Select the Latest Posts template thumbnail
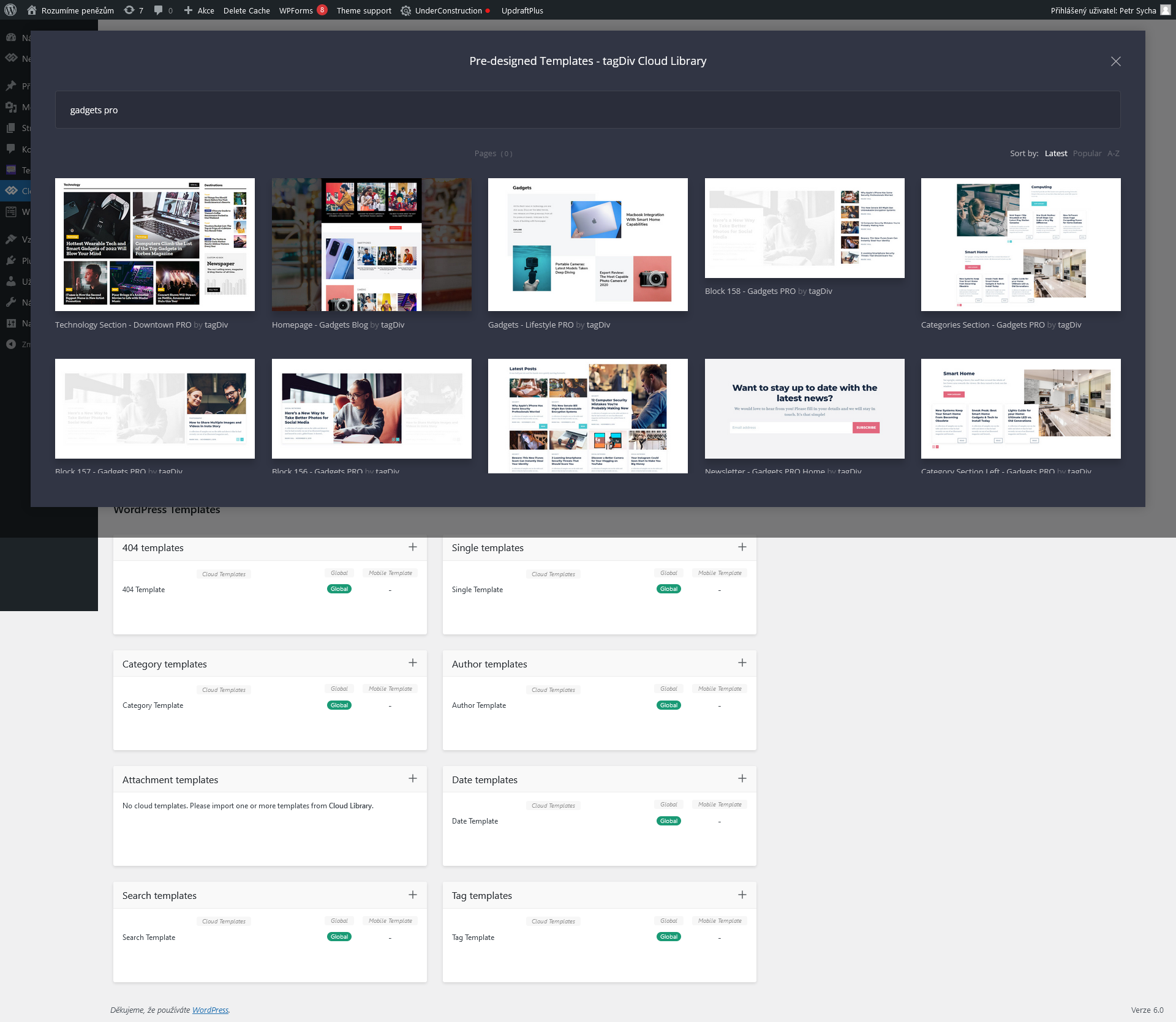1176x1022 pixels. click(588, 416)
